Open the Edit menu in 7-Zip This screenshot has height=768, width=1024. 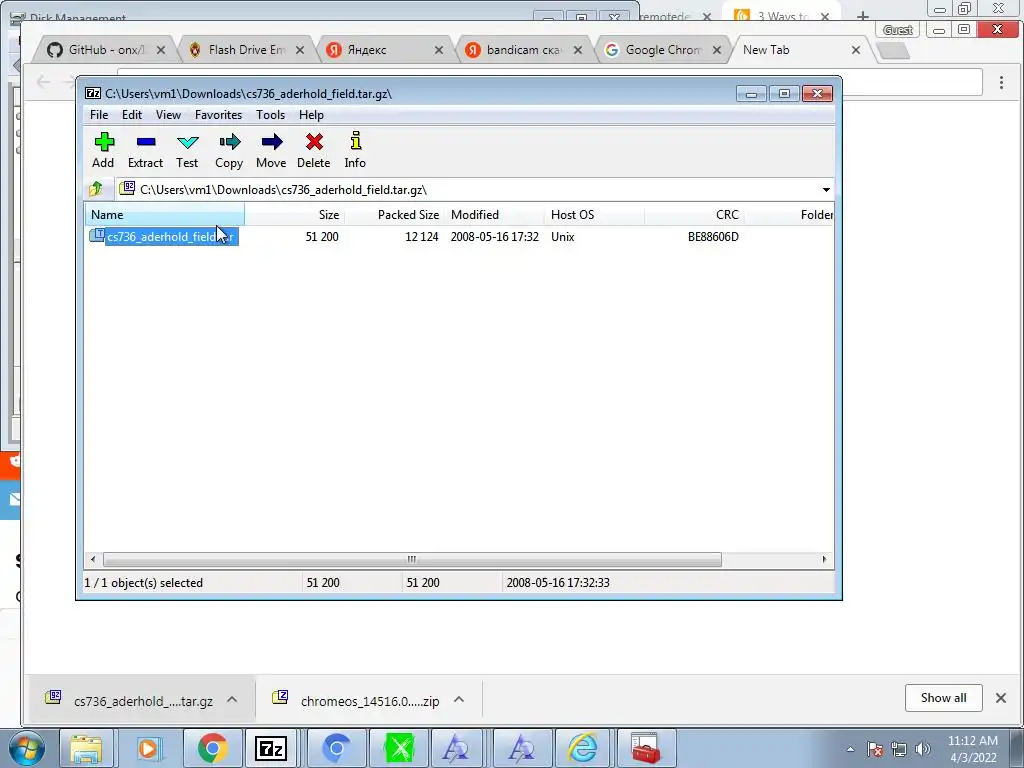point(132,115)
